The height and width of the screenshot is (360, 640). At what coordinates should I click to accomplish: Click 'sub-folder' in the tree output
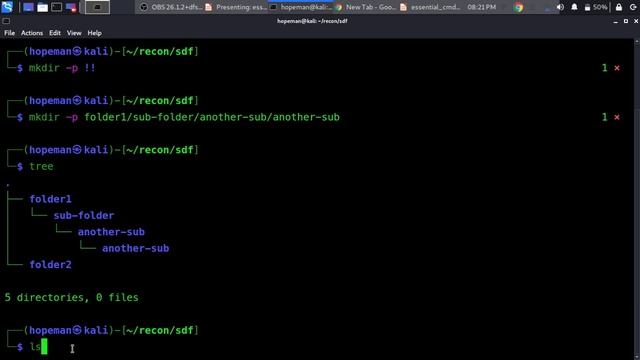coord(84,215)
